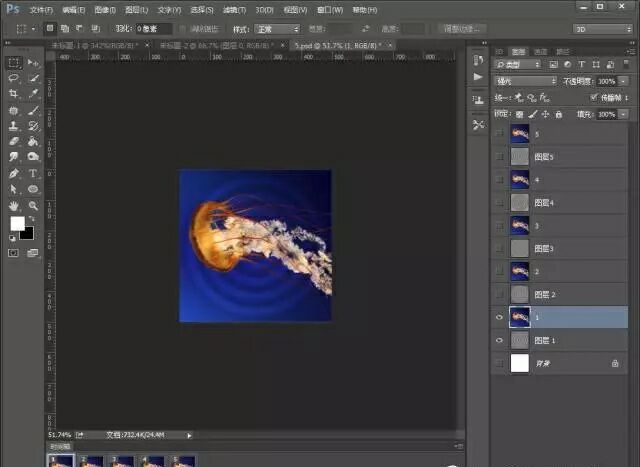
Task: Select the Horizontal Type tool
Action: click(33, 173)
